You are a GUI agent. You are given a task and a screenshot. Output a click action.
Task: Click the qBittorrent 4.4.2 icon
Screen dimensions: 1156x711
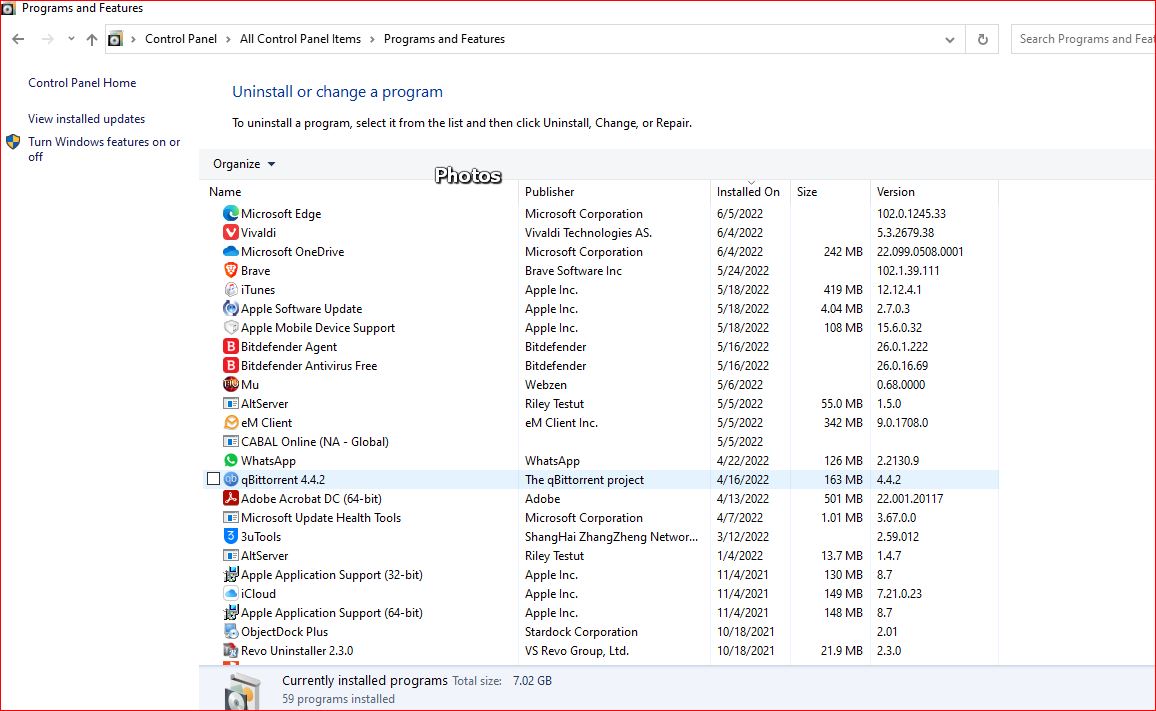pyautogui.click(x=231, y=479)
